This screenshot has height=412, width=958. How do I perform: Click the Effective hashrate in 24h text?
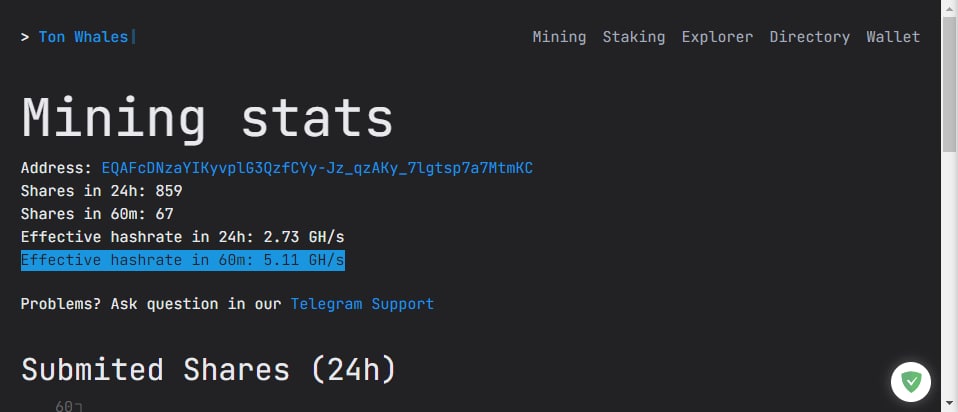(183, 237)
